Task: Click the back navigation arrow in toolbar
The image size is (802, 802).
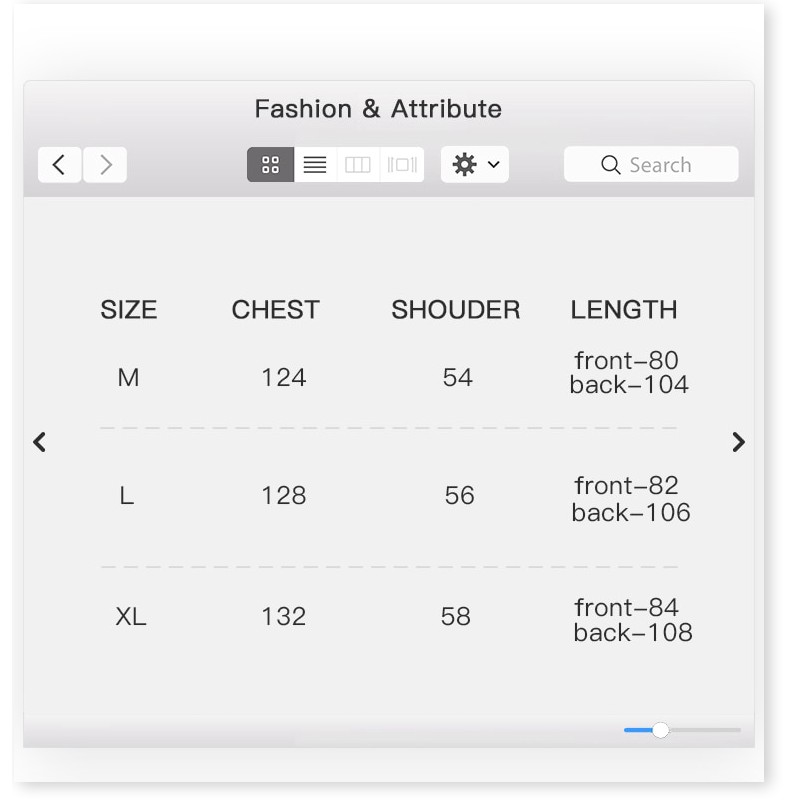Action: click(60, 165)
